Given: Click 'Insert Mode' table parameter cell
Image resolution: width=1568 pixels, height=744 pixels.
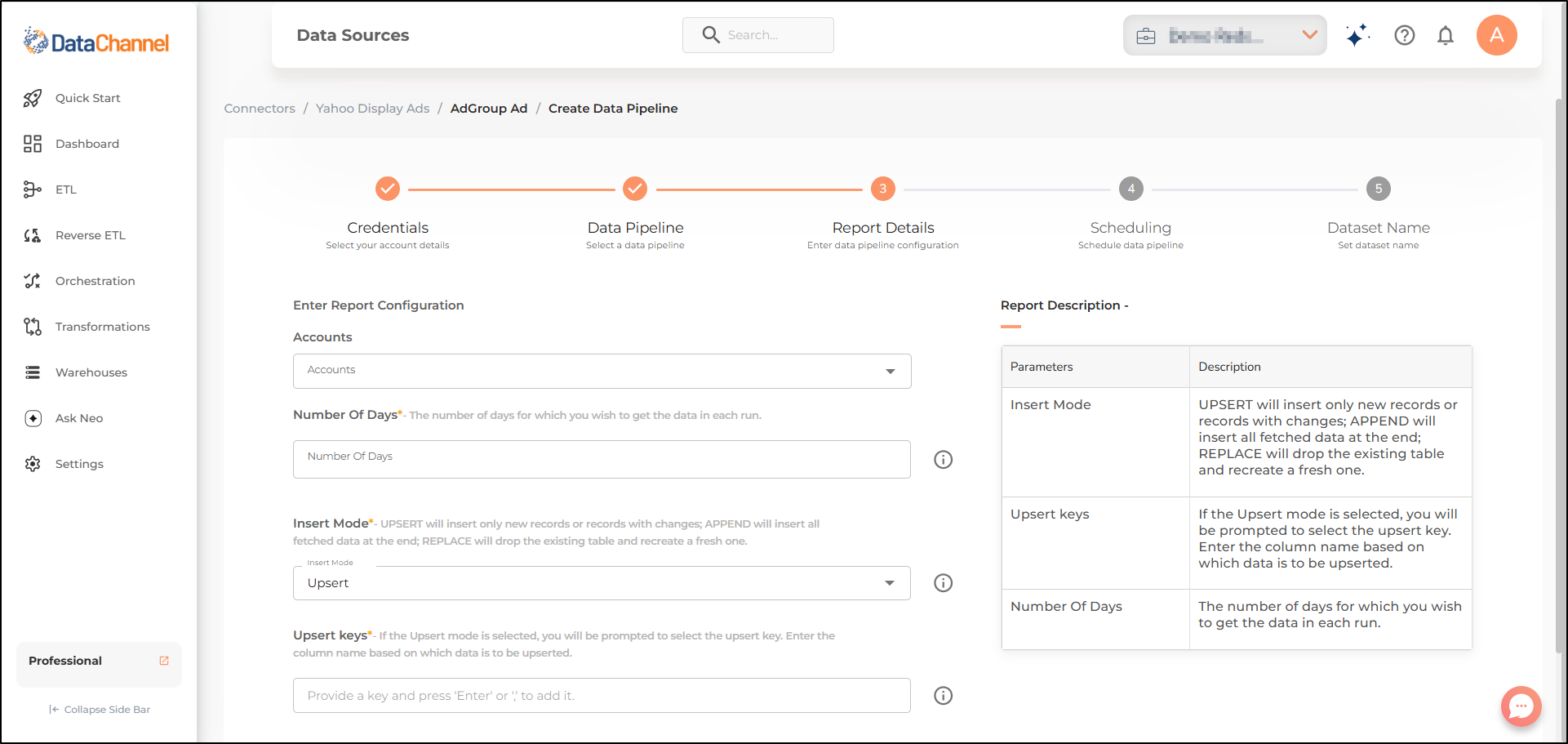Looking at the screenshot, I should point(1095,442).
